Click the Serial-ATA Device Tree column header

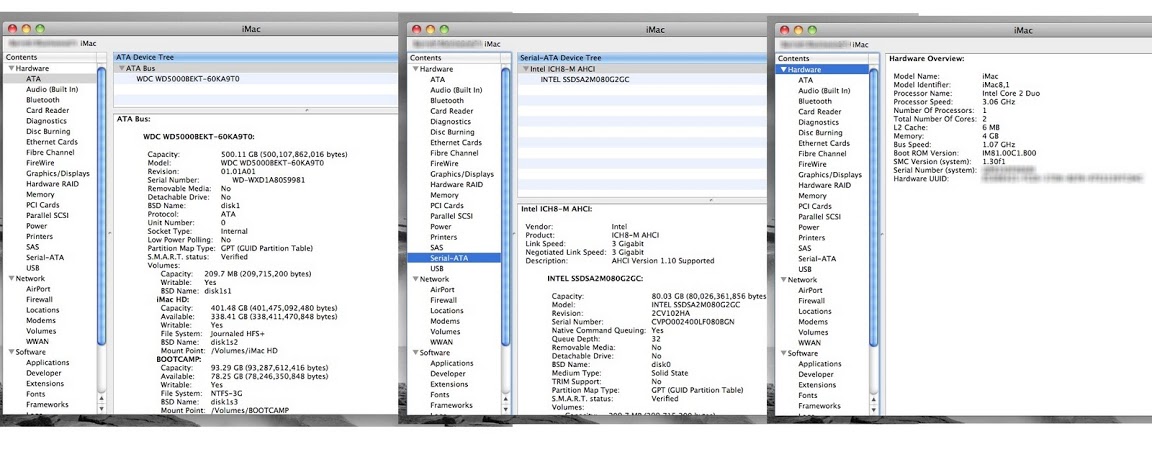tap(641, 58)
